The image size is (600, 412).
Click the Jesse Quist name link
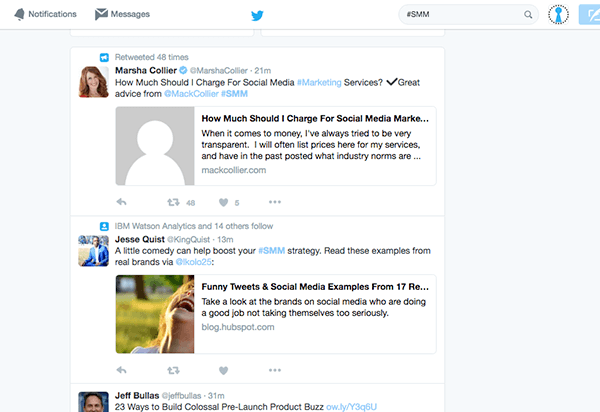[140, 239]
